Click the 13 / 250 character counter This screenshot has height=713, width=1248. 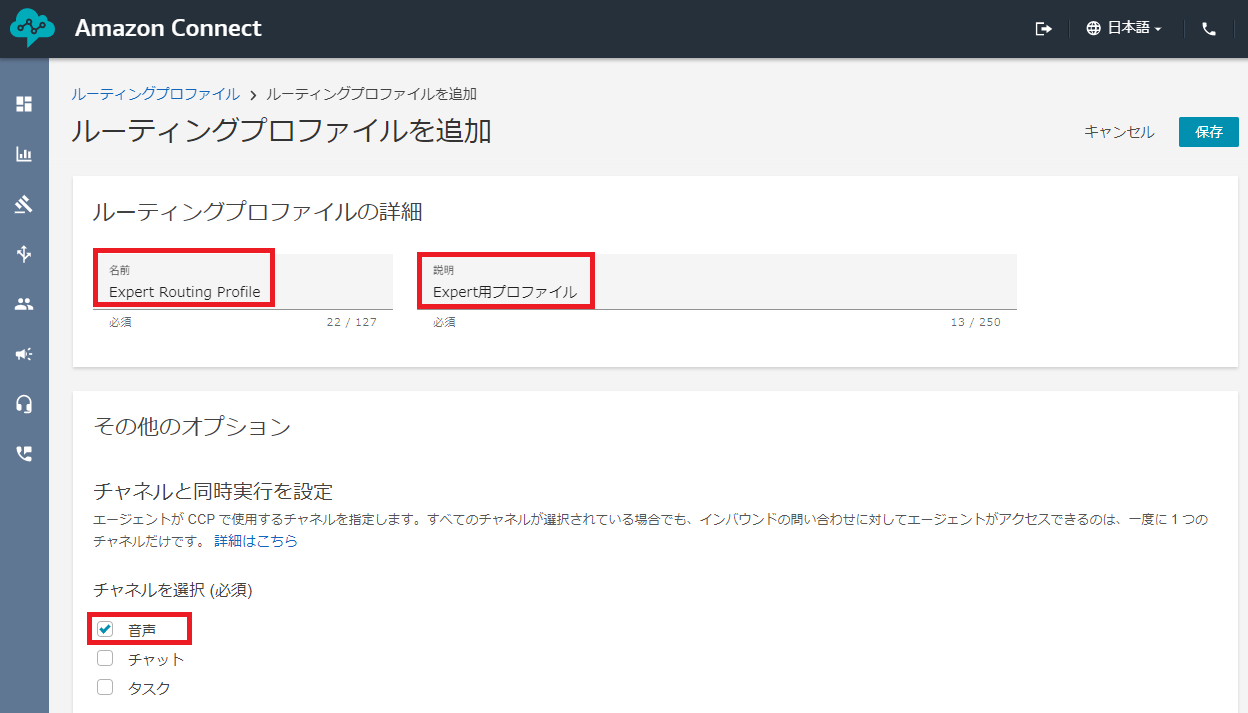[975, 322]
